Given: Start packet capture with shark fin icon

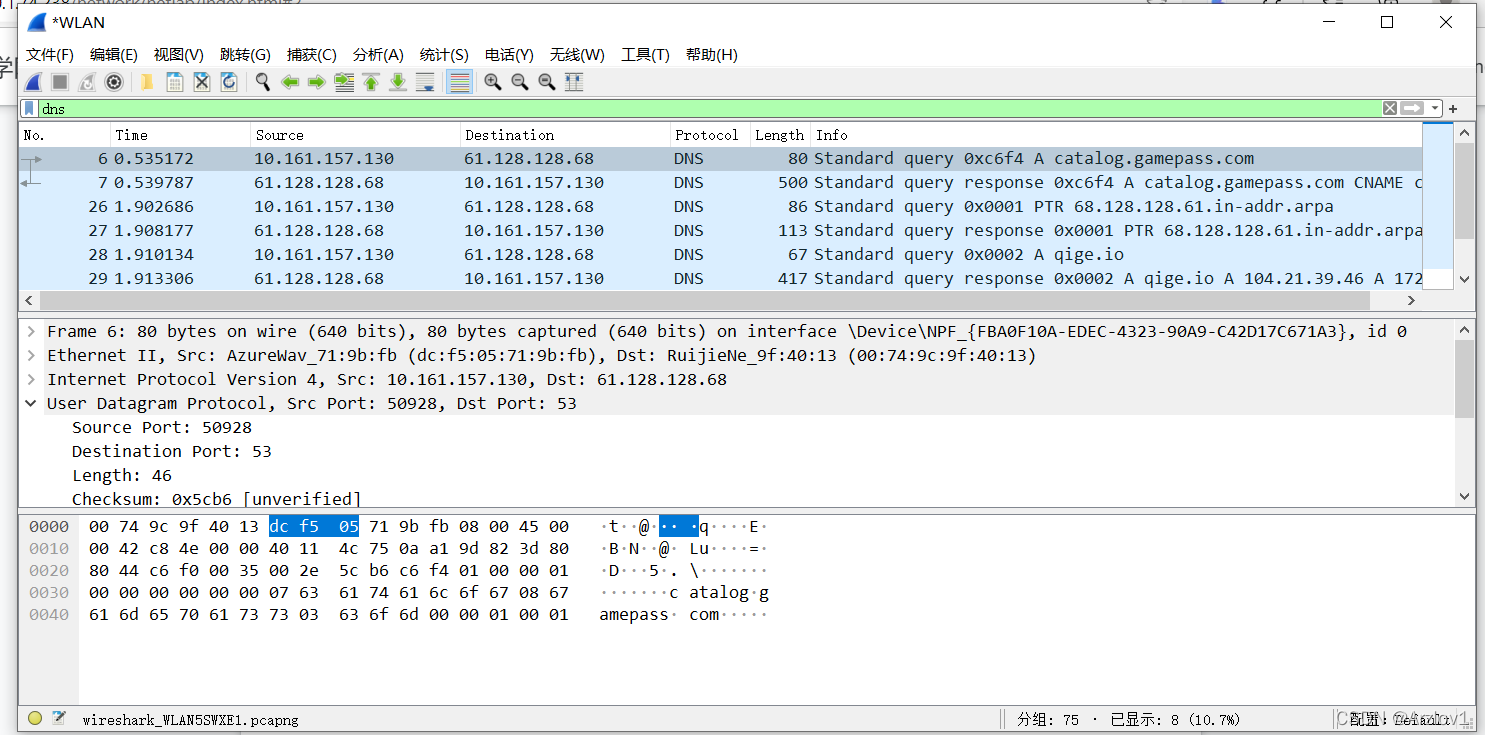Looking at the screenshot, I should click(33, 82).
